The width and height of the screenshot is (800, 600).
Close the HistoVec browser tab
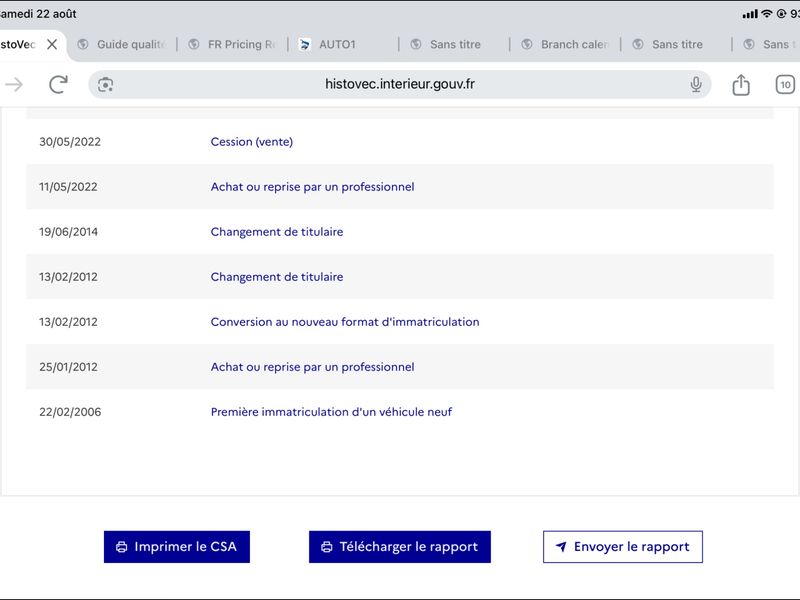(52, 44)
